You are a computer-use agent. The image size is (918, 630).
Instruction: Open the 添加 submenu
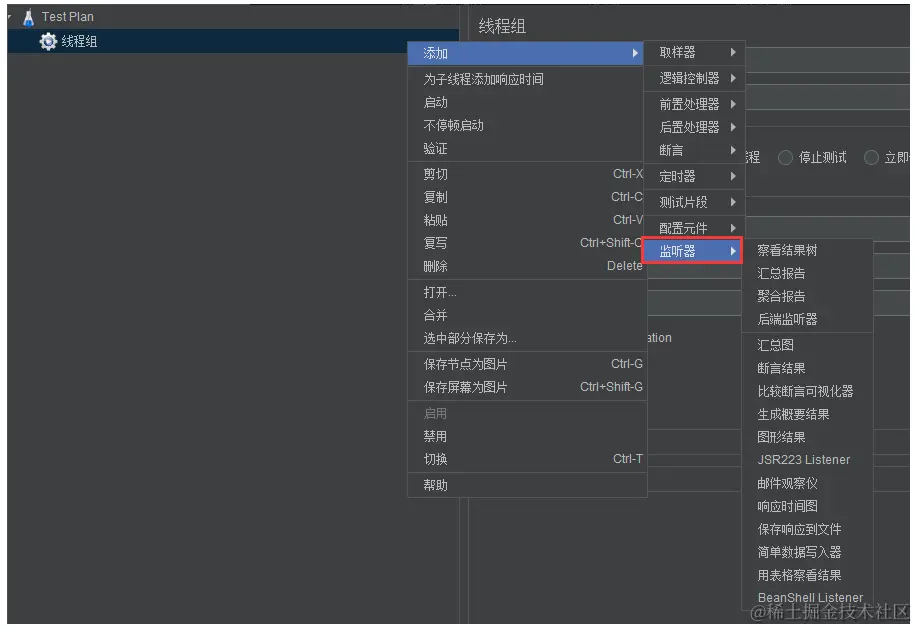(526, 53)
